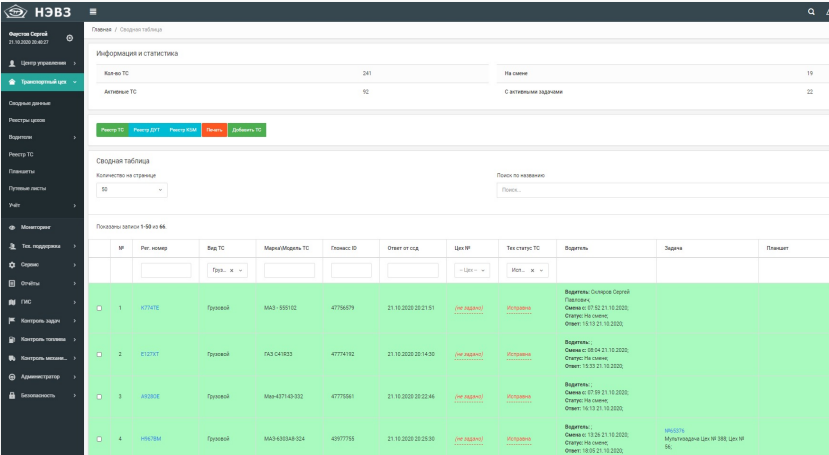The width and height of the screenshot is (829, 455).
Task: Open user settings gear next to user name
Action: (69, 39)
